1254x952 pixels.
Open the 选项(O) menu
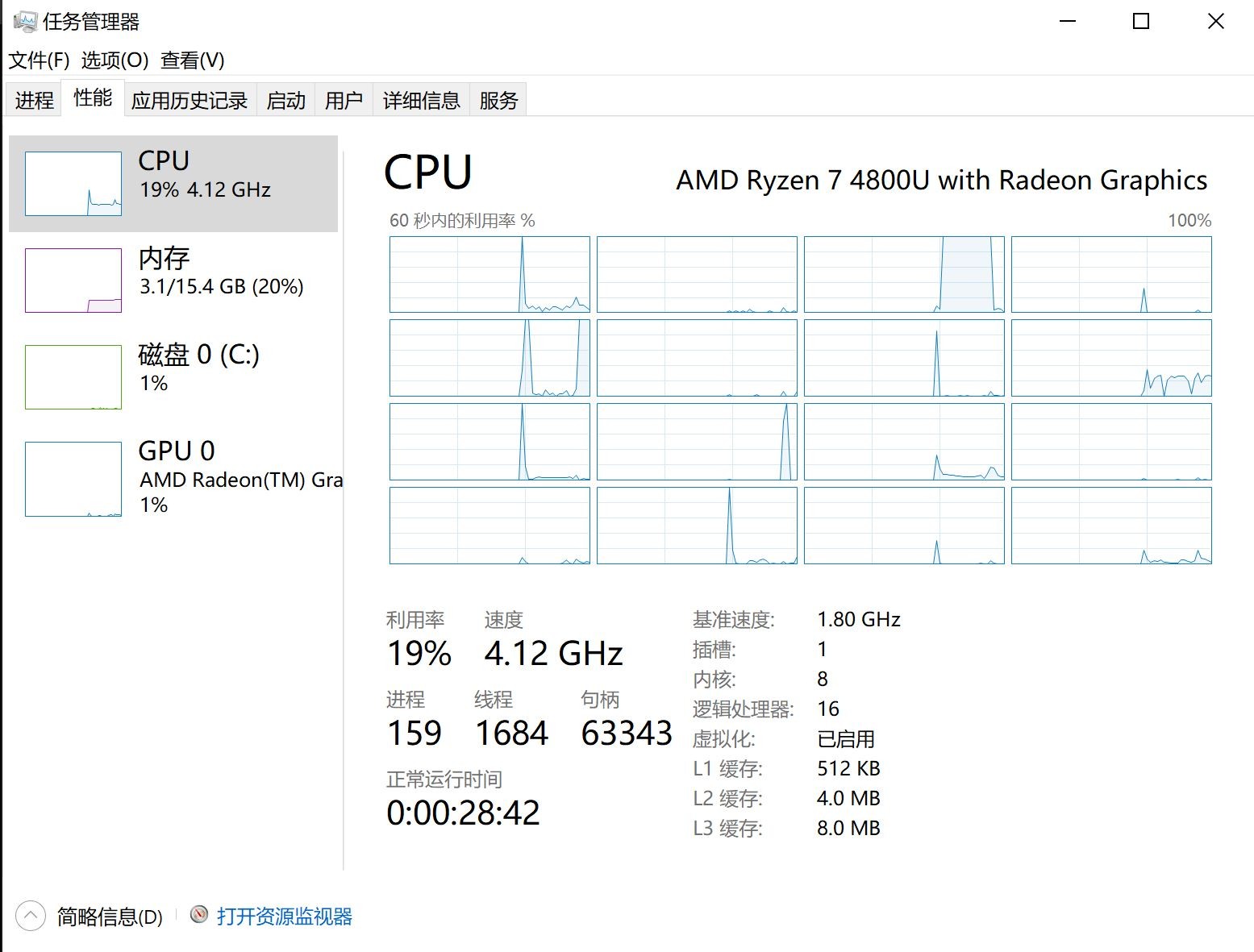[115, 60]
